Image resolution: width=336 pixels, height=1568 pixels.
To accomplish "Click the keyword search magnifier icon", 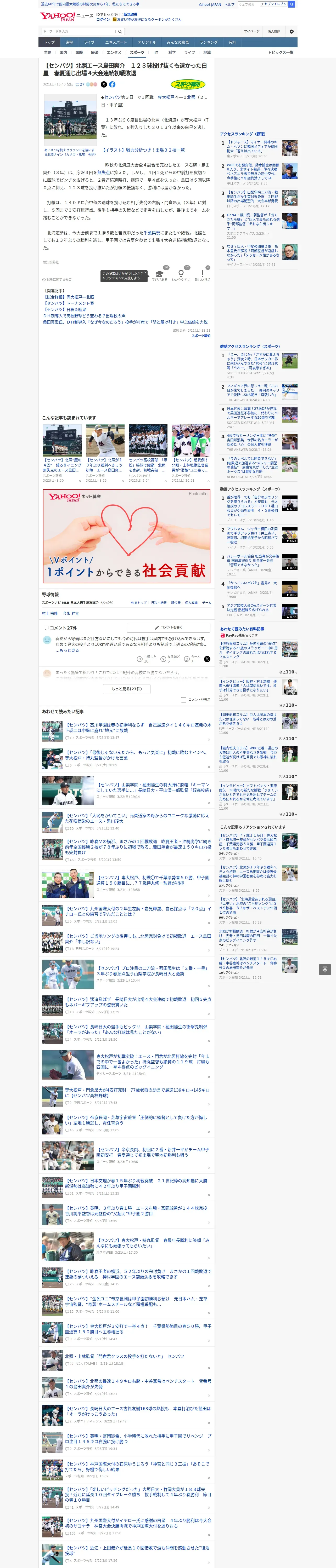I will pyautogui.click(x=120, y=31).
